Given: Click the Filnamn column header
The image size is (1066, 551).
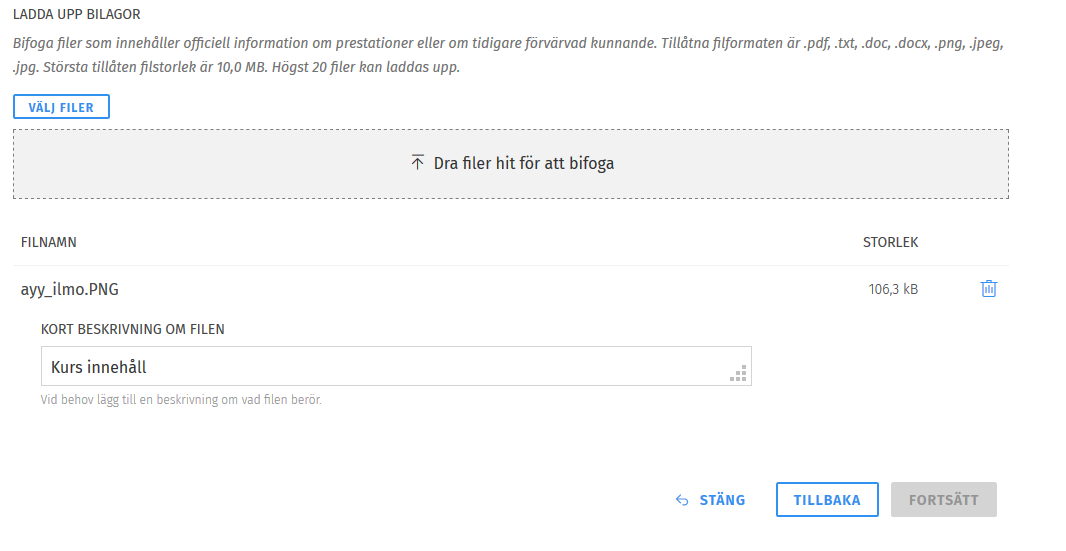Looking at the screenshot, I should [49, 242].
